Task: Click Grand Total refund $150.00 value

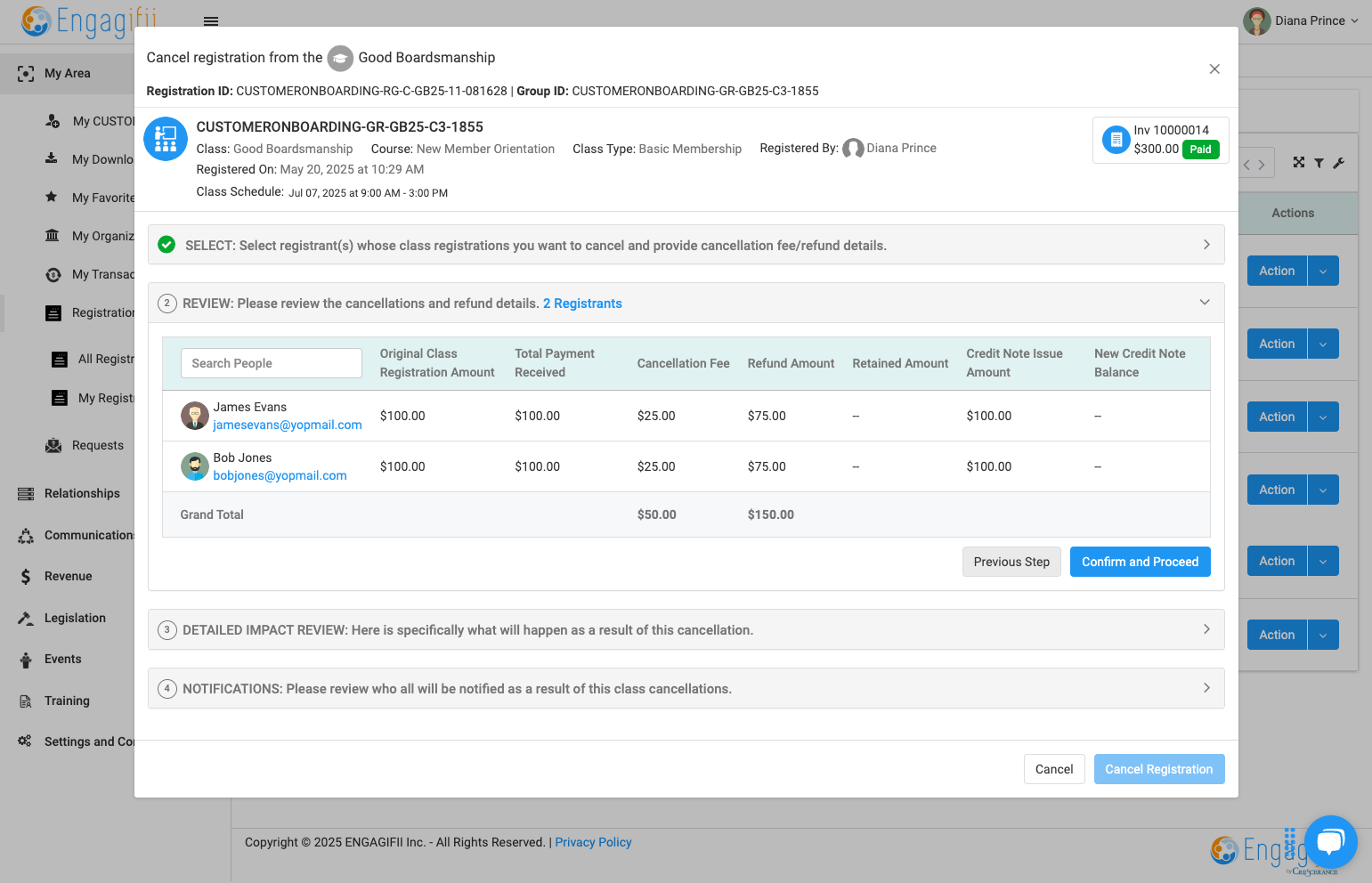Action: (771, 514)
